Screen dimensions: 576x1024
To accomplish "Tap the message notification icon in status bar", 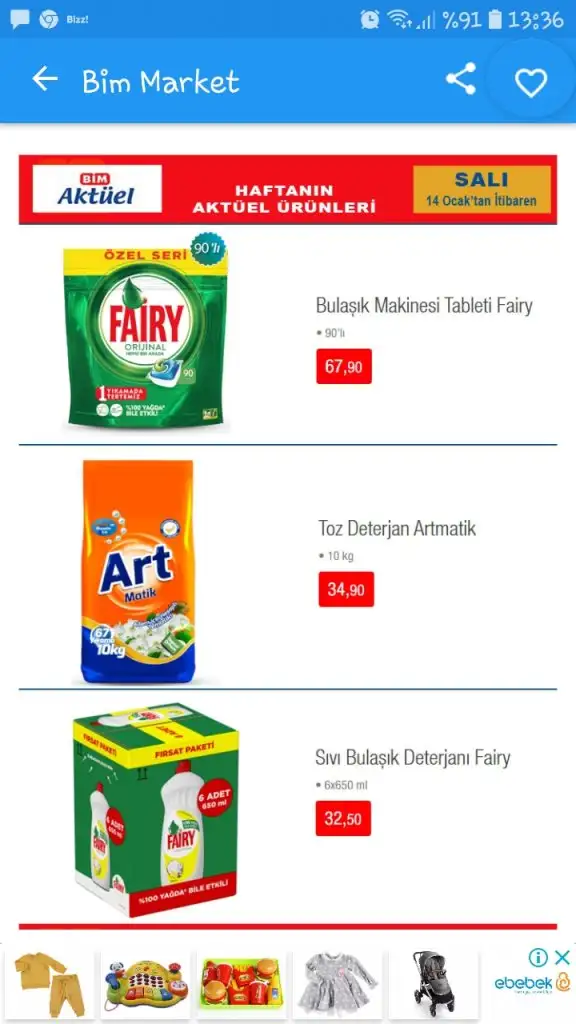I will [20, 20].
